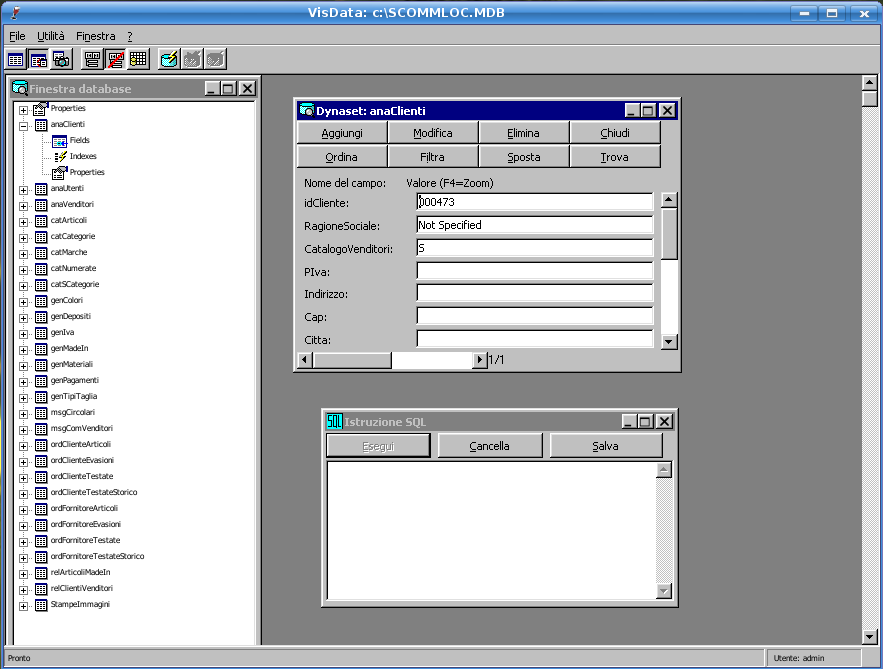883x669 pixels.
Task: Click the Chiudi button in Dynaset window
Action: tap(614, 133)
